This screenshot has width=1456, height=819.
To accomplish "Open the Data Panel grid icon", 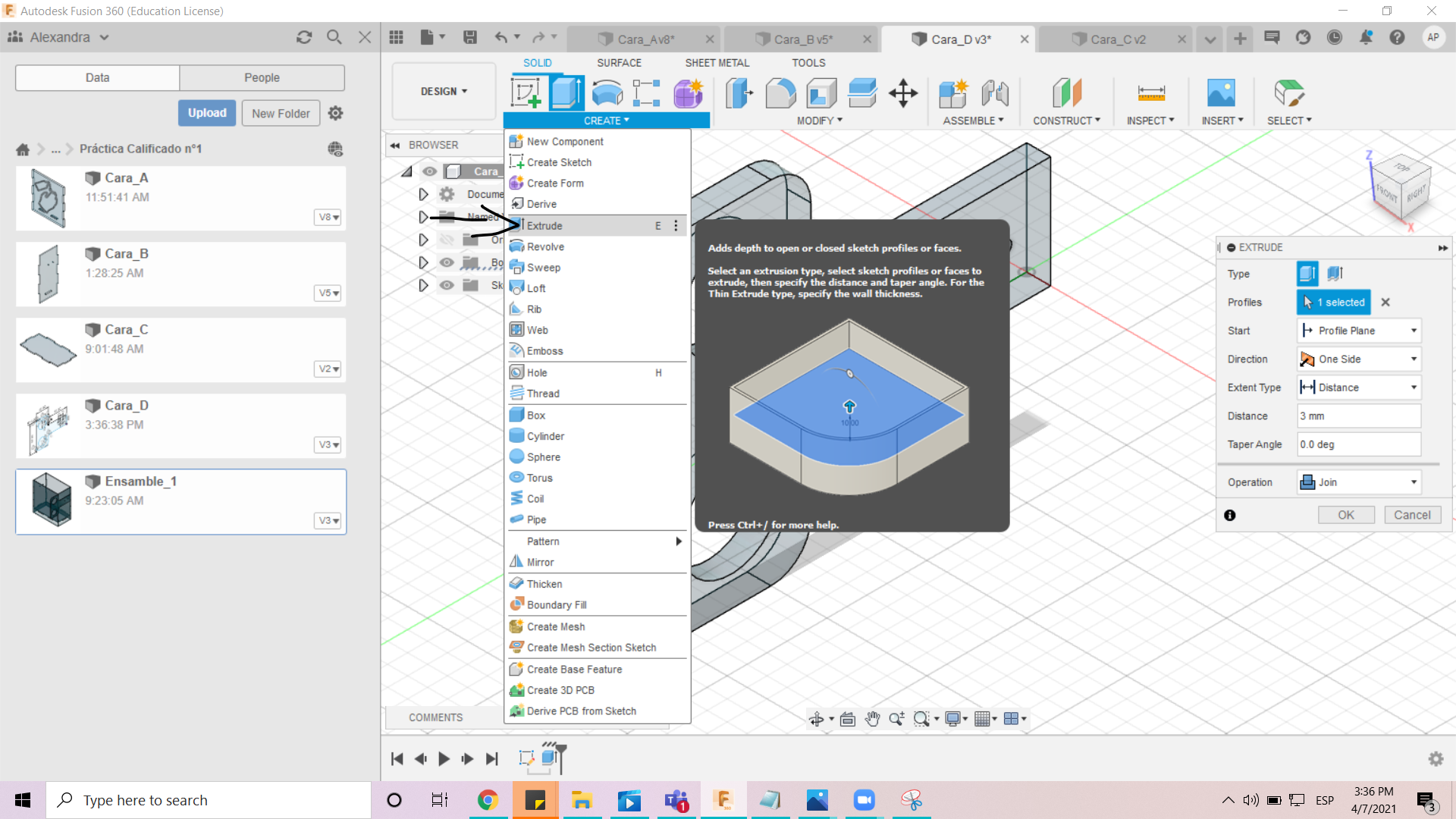I will [396, 38].
